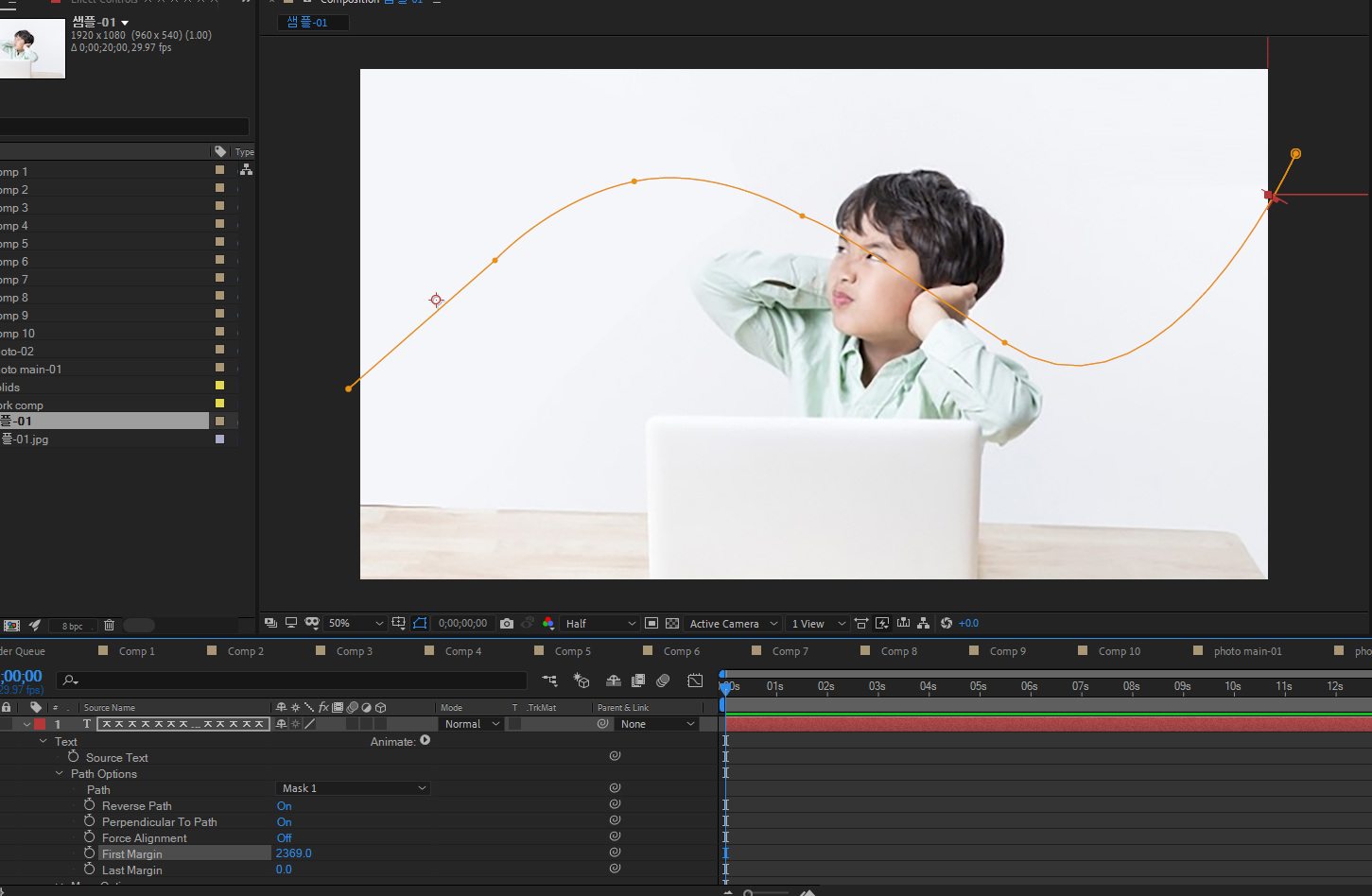Toggle Draft 3D in timeline

[582, 681]
